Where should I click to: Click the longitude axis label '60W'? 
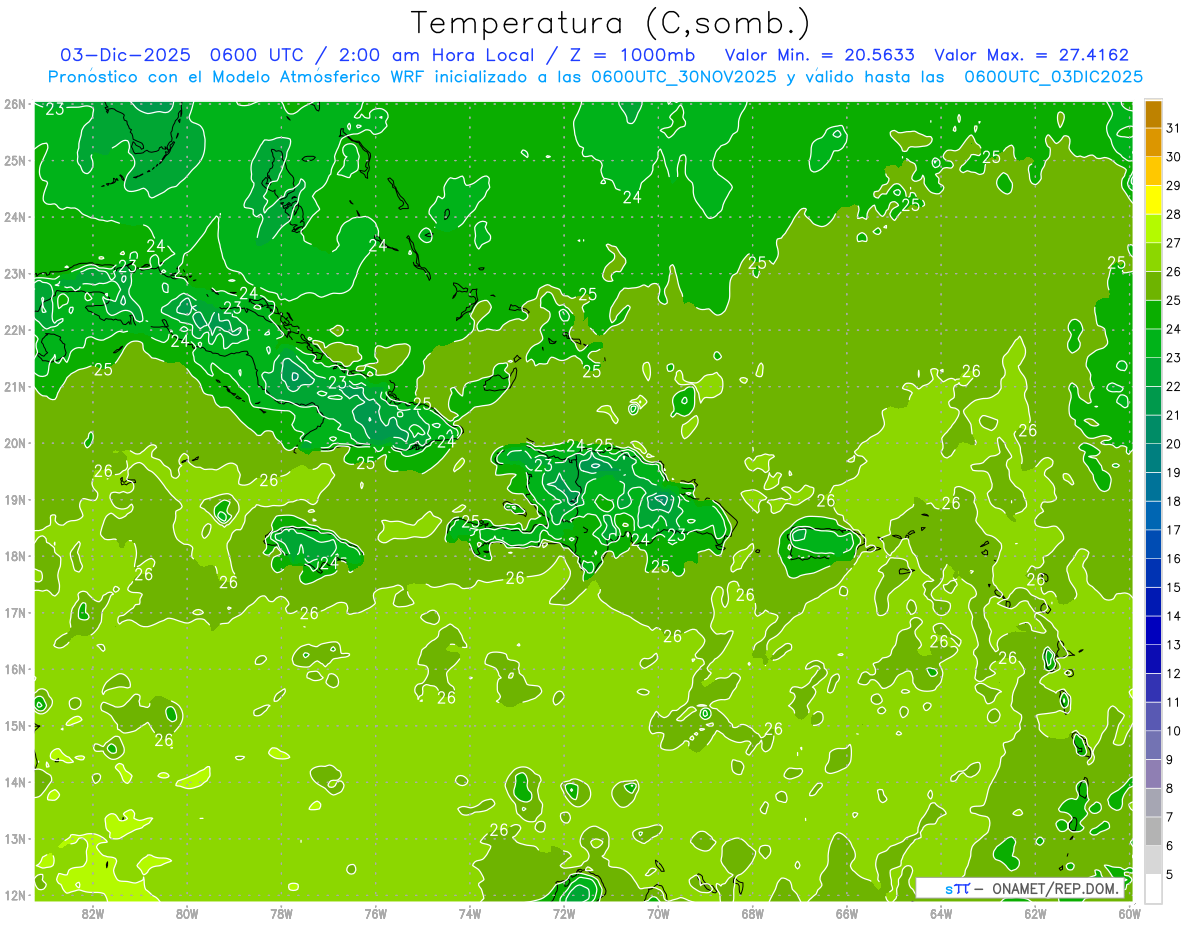(x=1129, y=913)
